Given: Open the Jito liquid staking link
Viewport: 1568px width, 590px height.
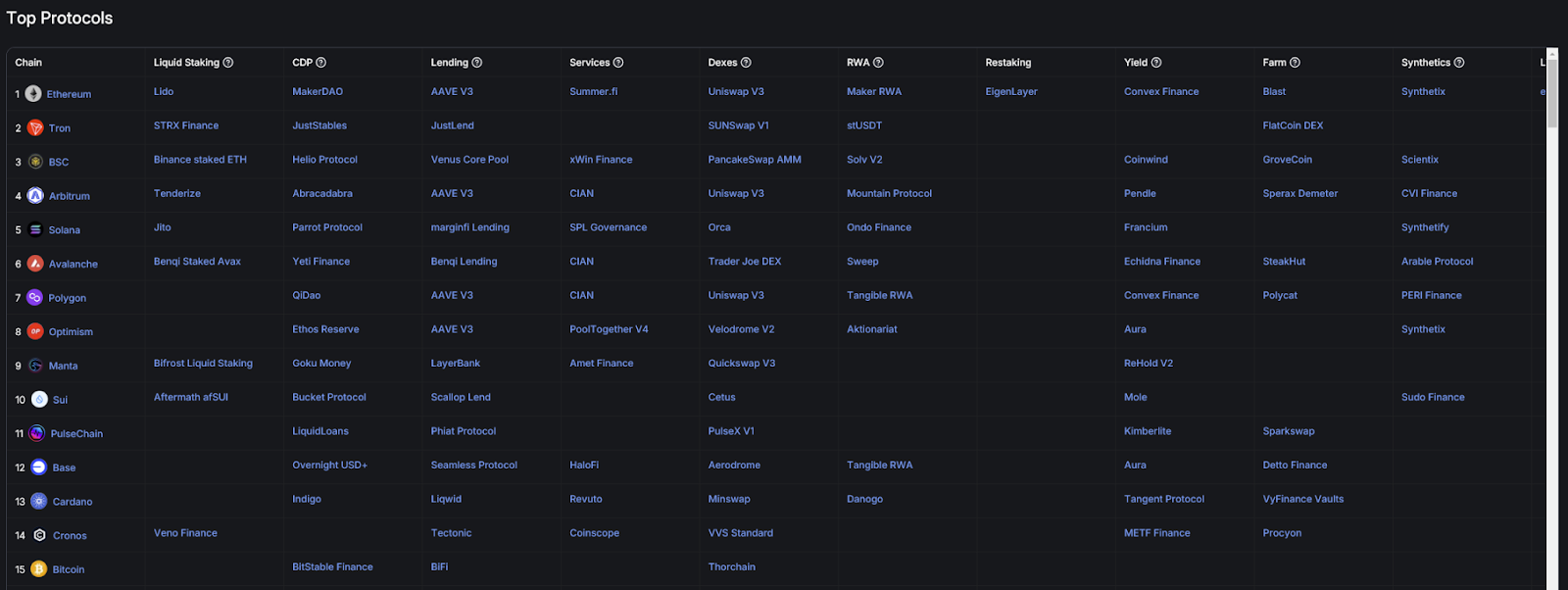Looking at the screenshot, I should pos(163,227).
